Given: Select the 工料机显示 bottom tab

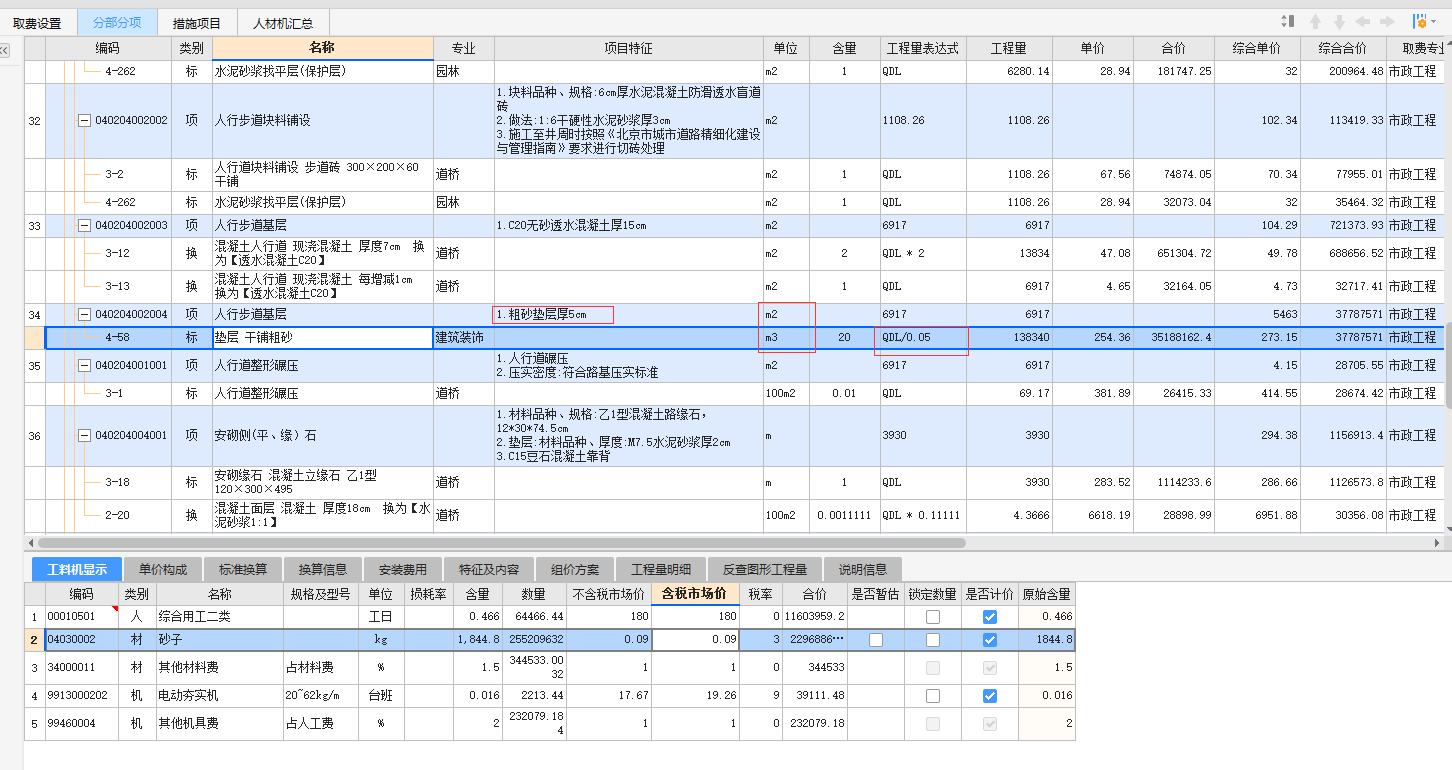Looking at the screenshot, I should click(x=77, y=569).
